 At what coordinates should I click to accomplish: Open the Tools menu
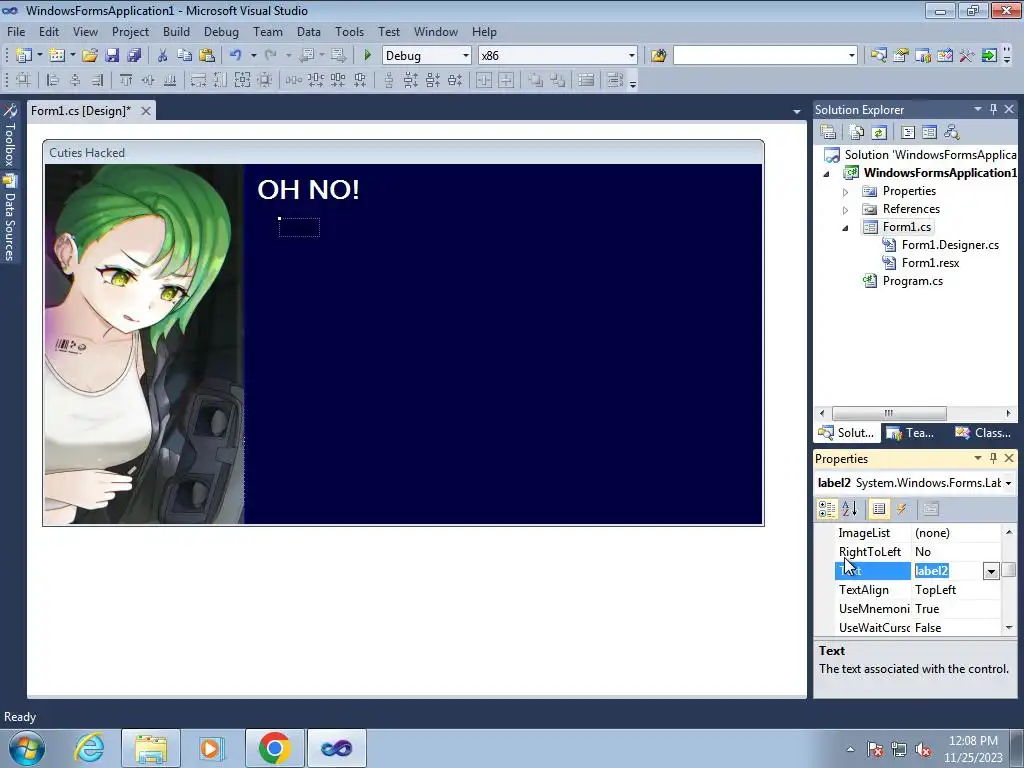[349, 31]
